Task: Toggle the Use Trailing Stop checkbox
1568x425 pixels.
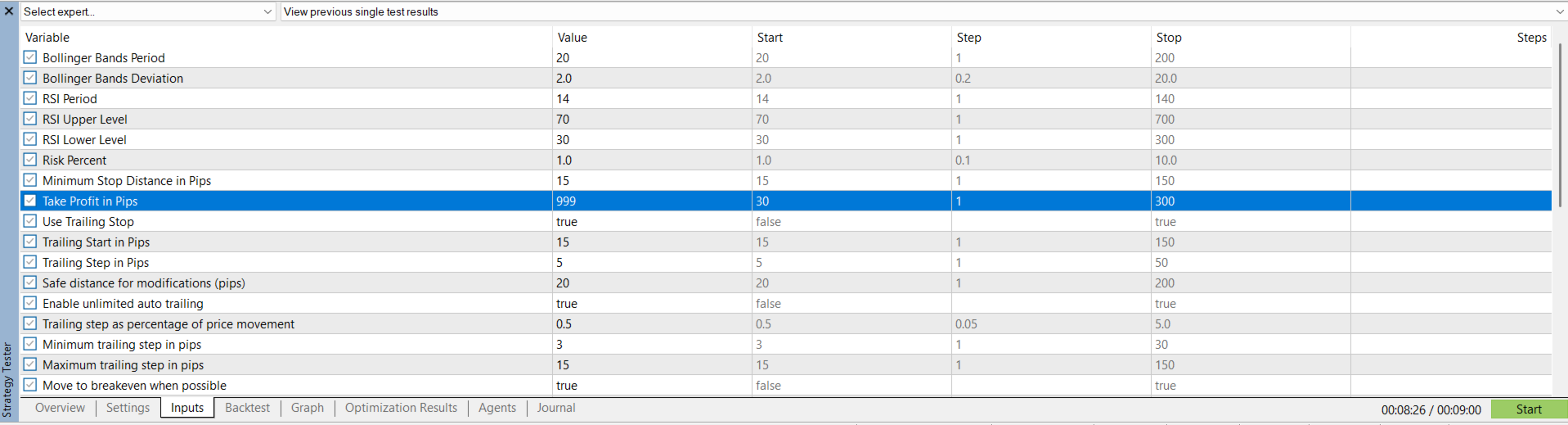Action: pos(30,221)
